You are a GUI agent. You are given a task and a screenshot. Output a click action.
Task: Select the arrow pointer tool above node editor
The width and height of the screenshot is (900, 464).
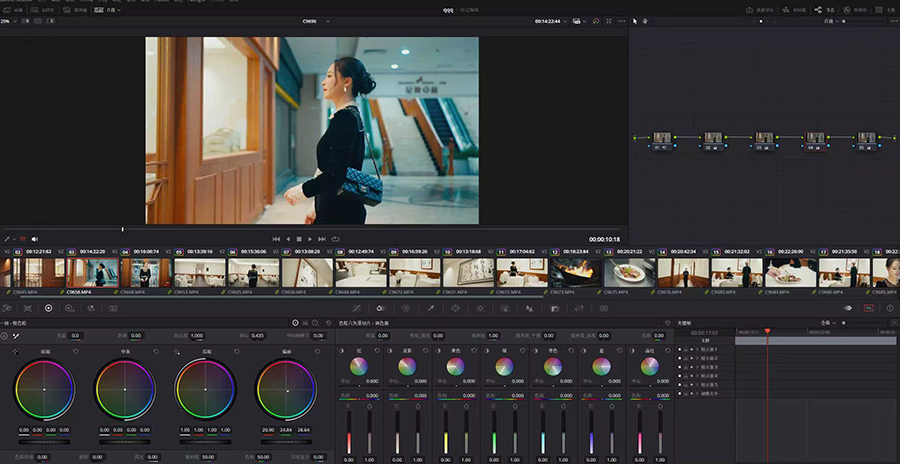636,20
